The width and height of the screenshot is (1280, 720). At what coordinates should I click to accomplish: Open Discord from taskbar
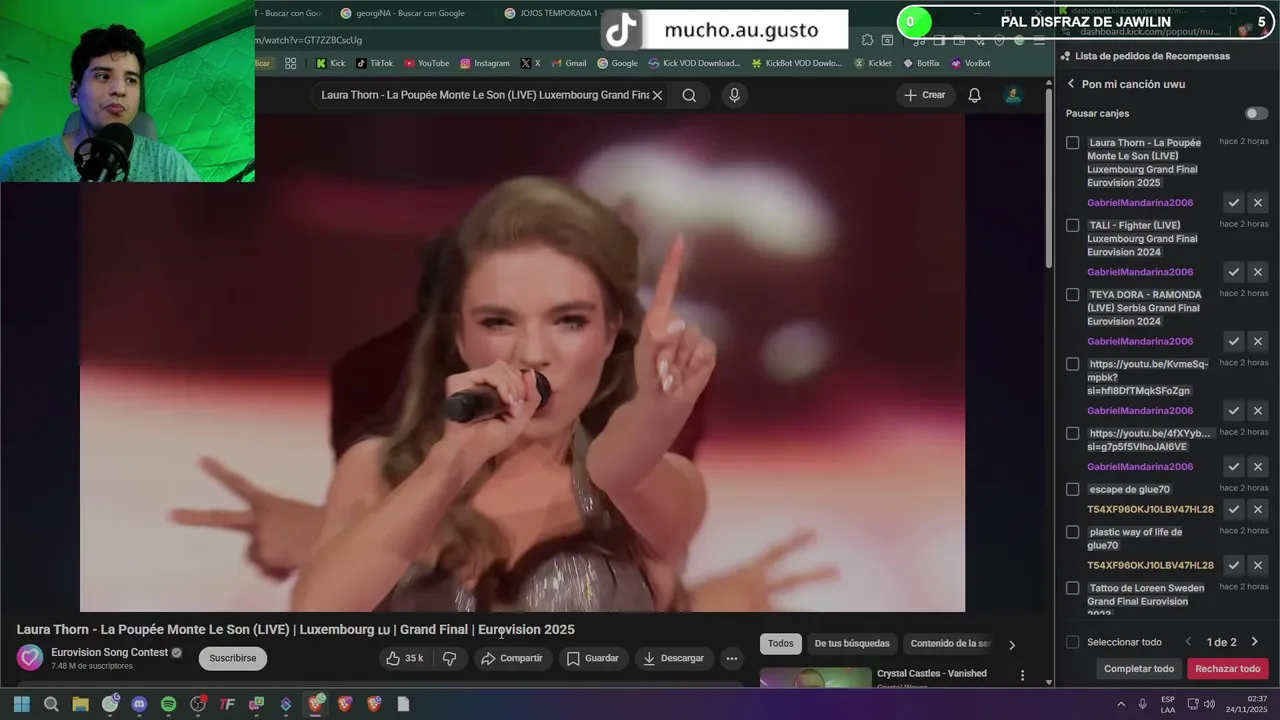click(139, 704)
